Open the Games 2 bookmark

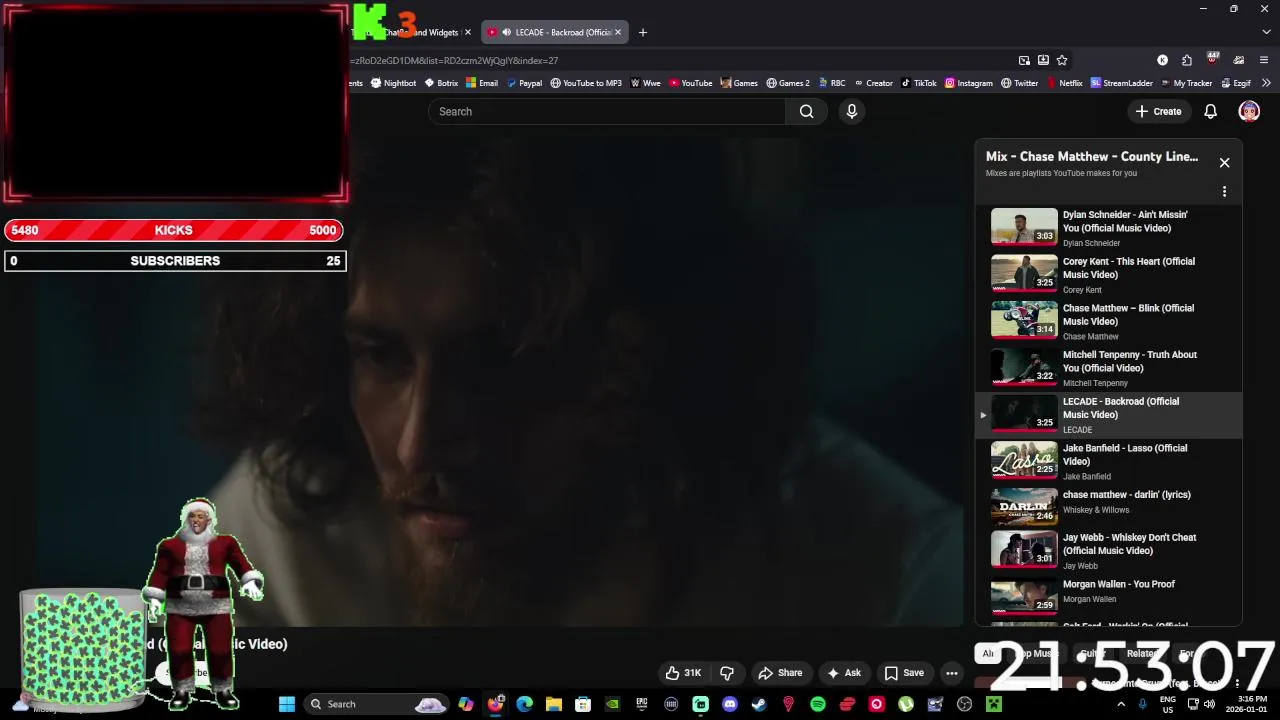788,83
